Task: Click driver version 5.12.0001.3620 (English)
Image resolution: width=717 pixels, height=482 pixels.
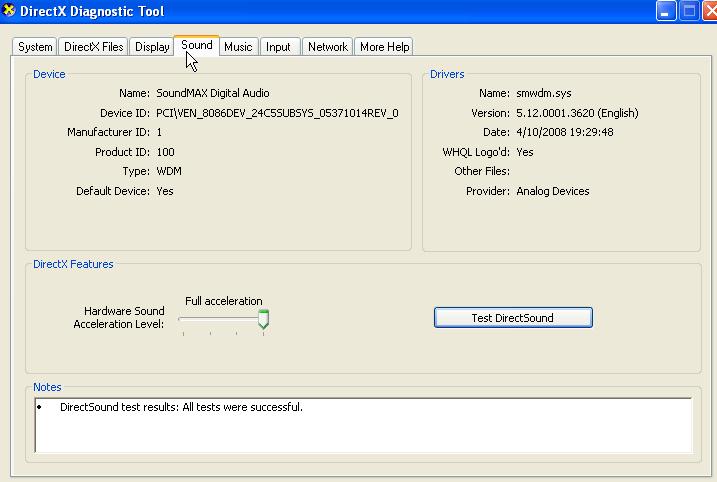Action: 577,113
